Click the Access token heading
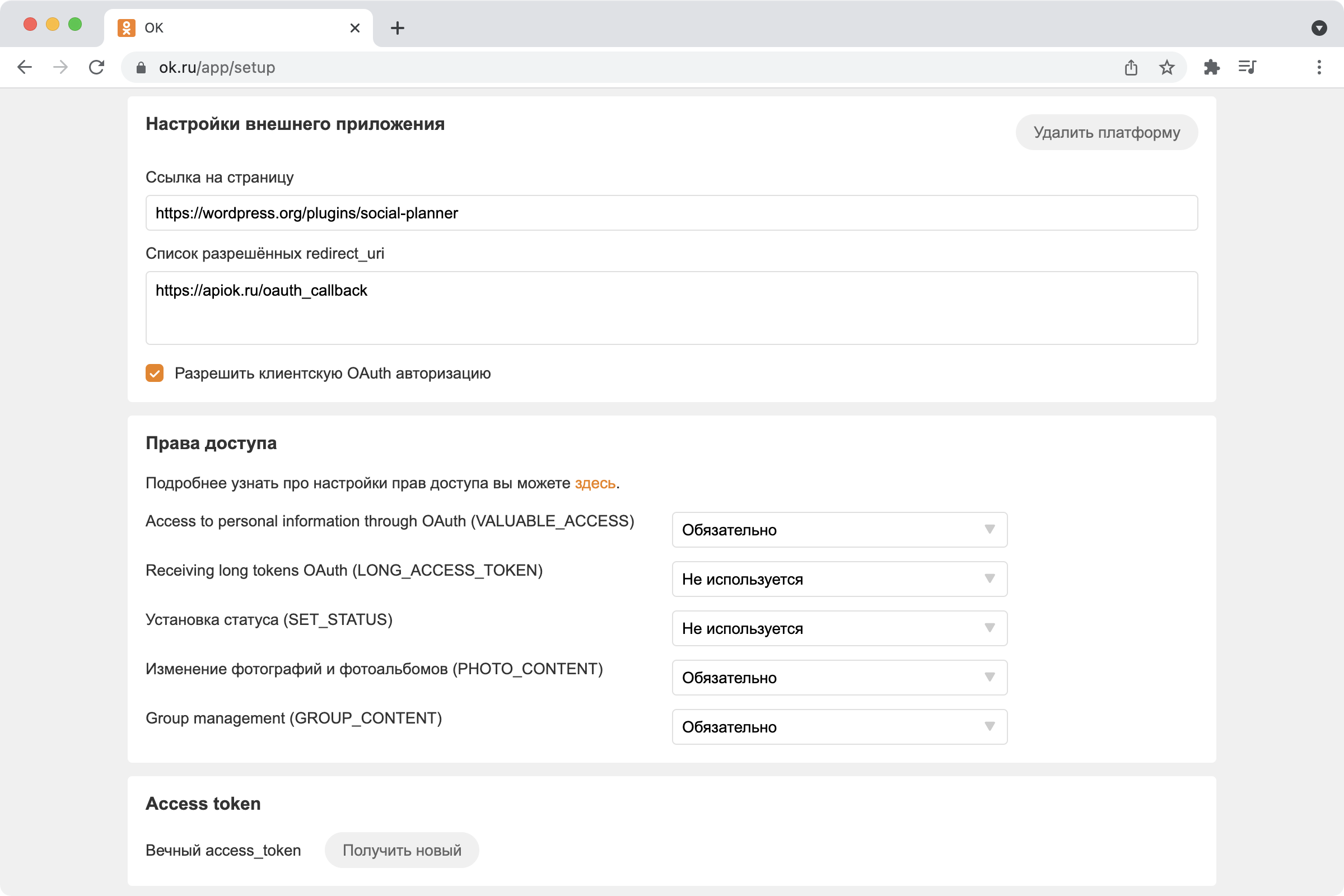 point(203,804)
